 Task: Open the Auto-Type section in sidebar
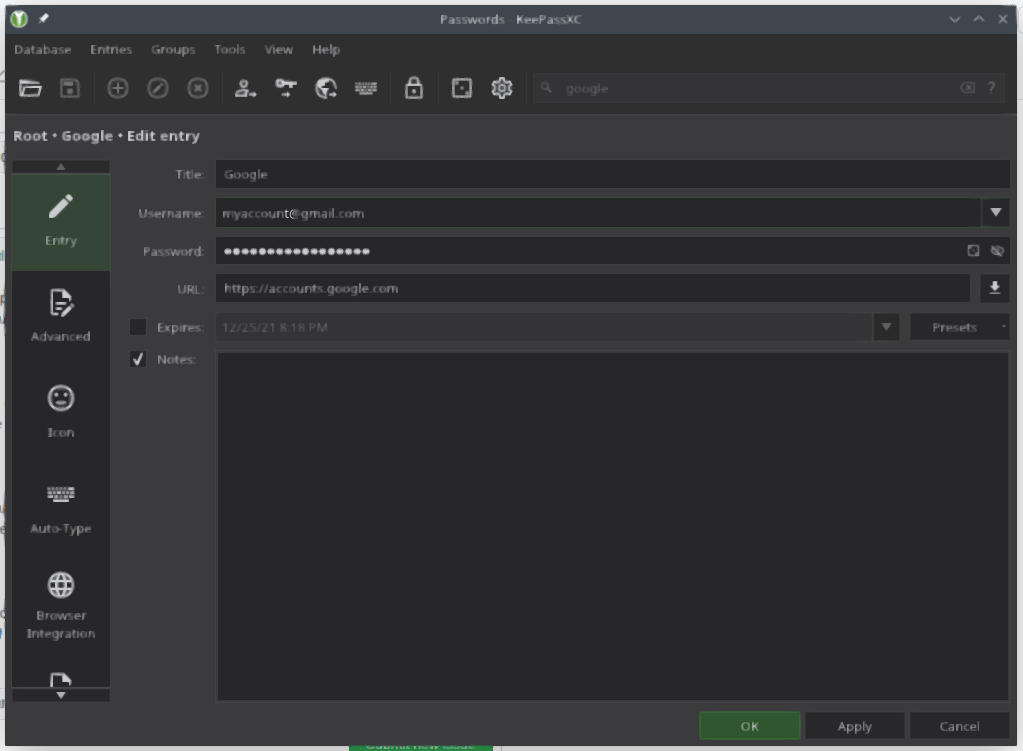pyautogui.click(x=61, y=509)
